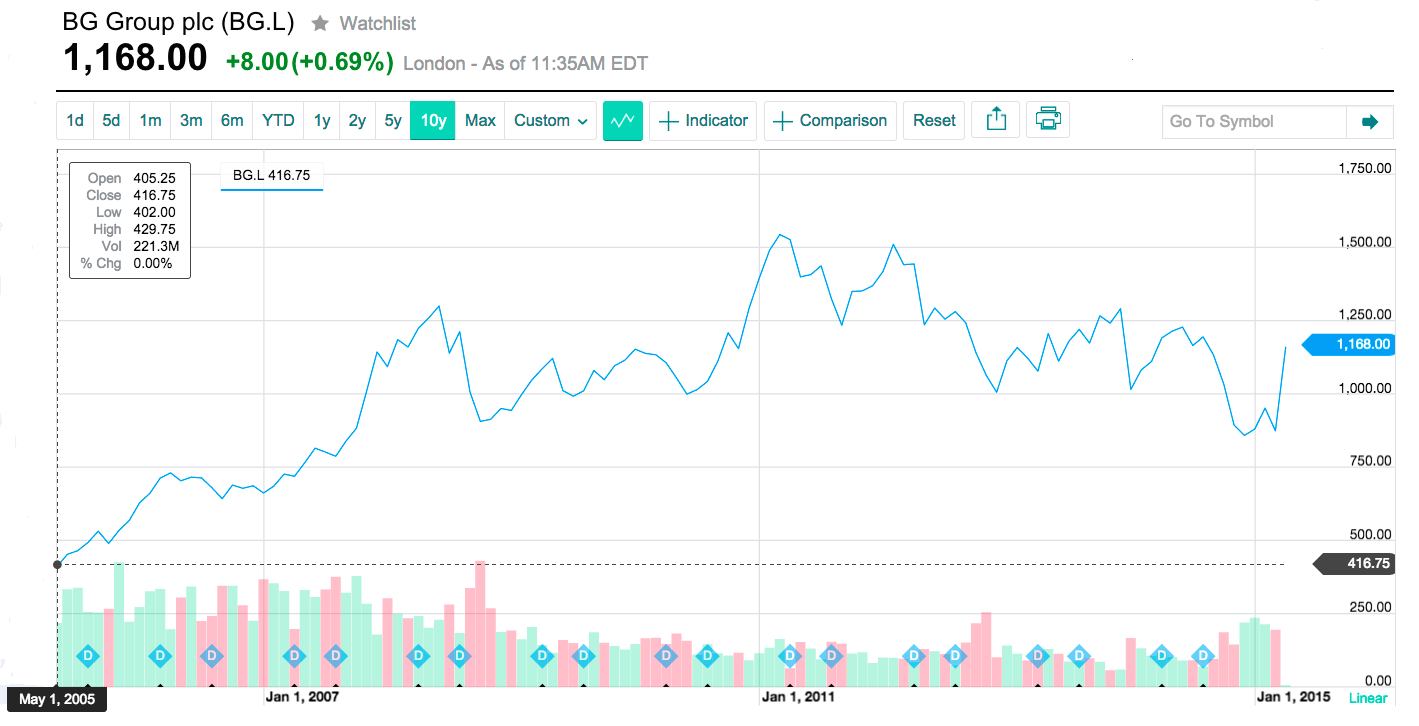Add BG Group to Watchlist via star

click(320, 23)
